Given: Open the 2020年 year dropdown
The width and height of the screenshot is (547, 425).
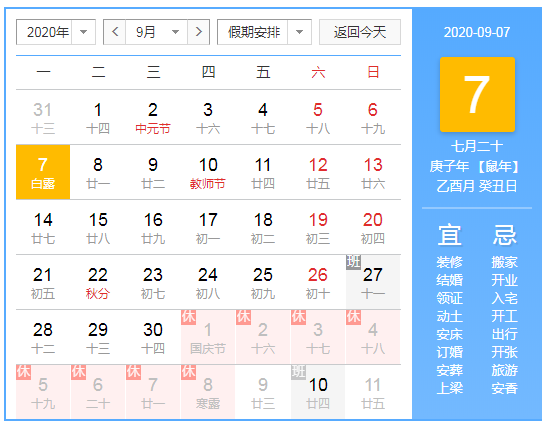Looking at the screenshot, I should click(56, 32).
